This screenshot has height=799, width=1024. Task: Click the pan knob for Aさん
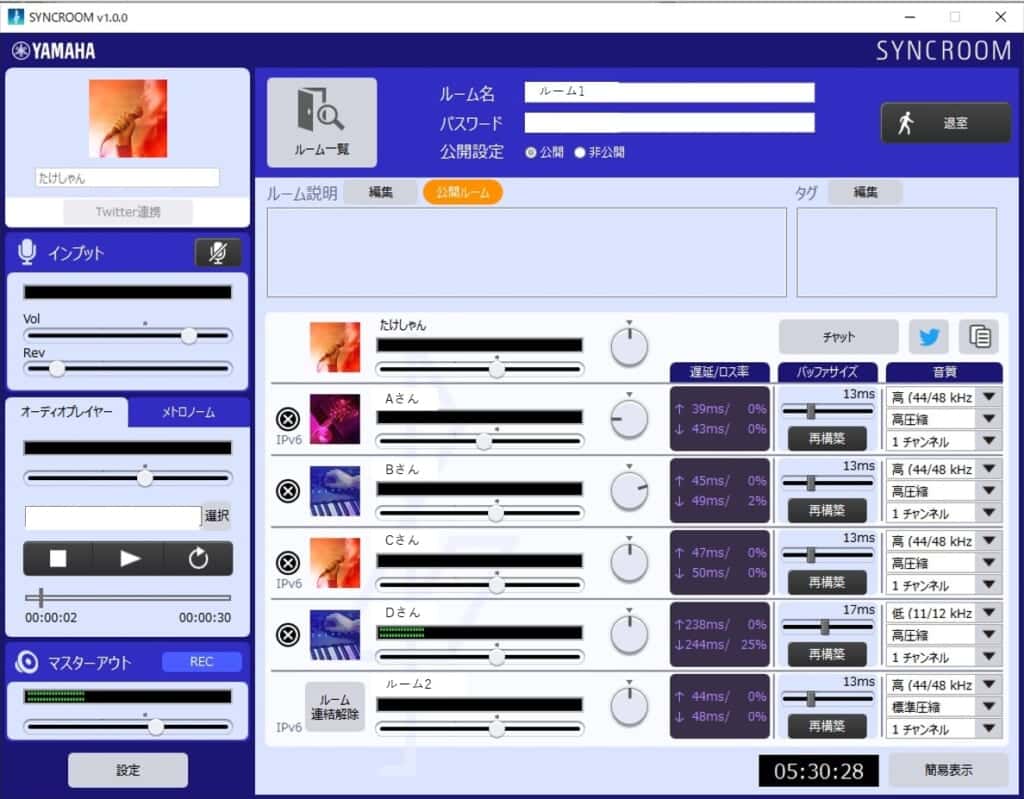pos(629,419)
